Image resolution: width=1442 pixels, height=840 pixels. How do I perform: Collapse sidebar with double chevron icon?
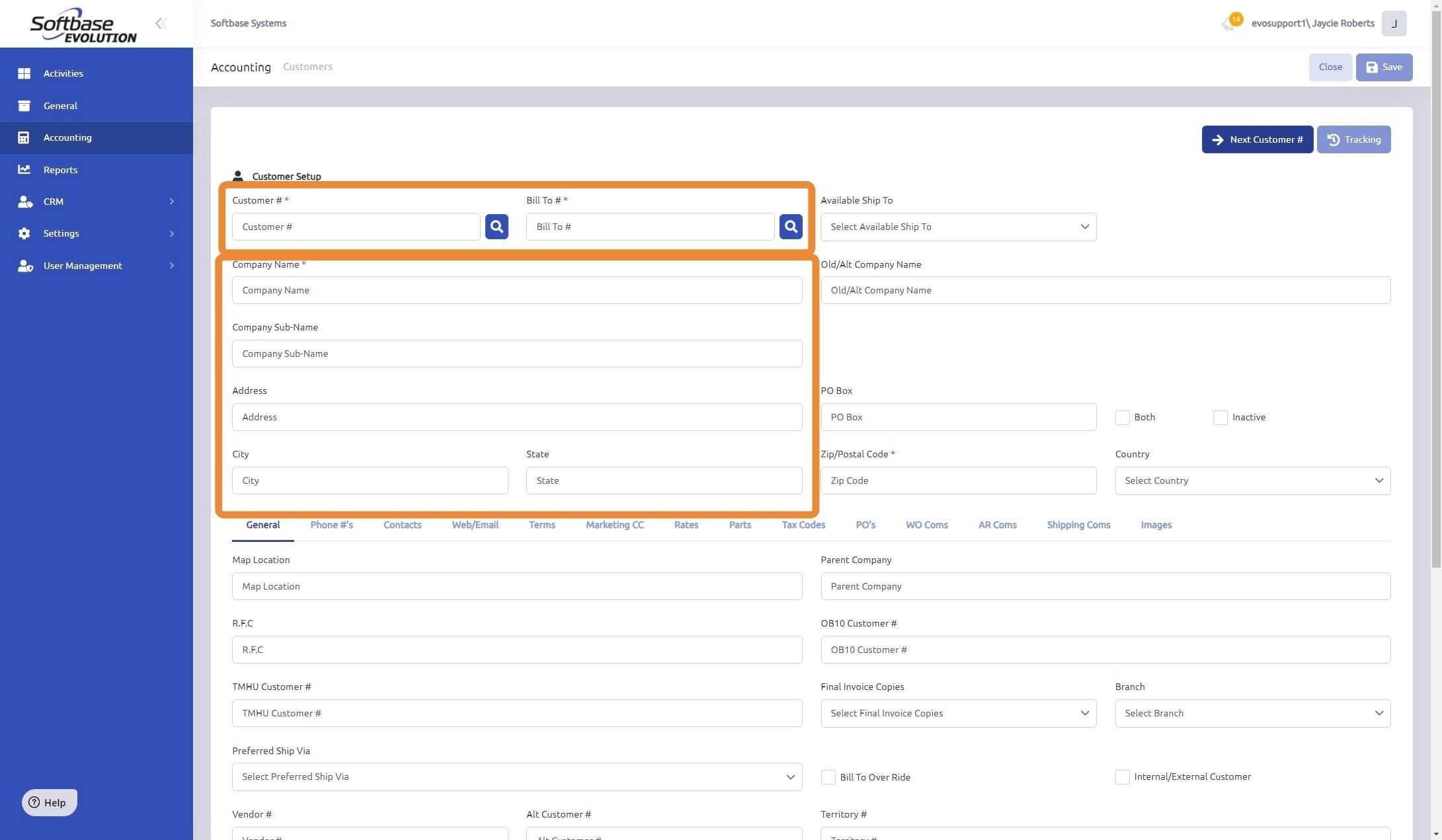pos(161,24)
